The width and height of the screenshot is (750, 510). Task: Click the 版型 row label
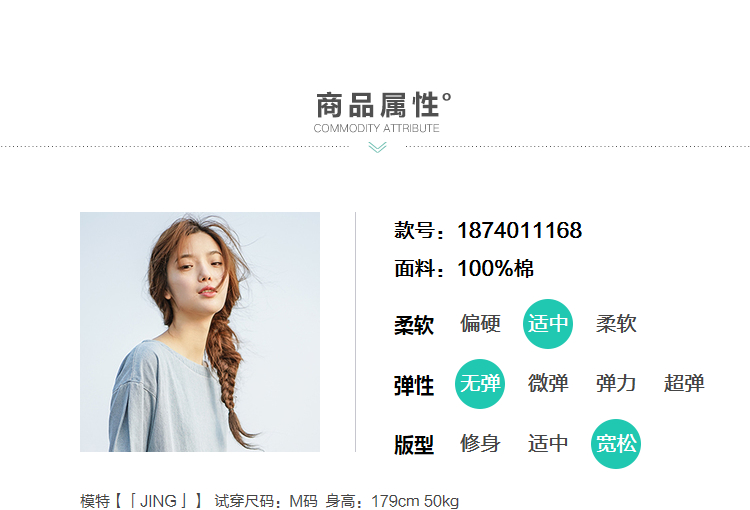click(x=414, y=445)
